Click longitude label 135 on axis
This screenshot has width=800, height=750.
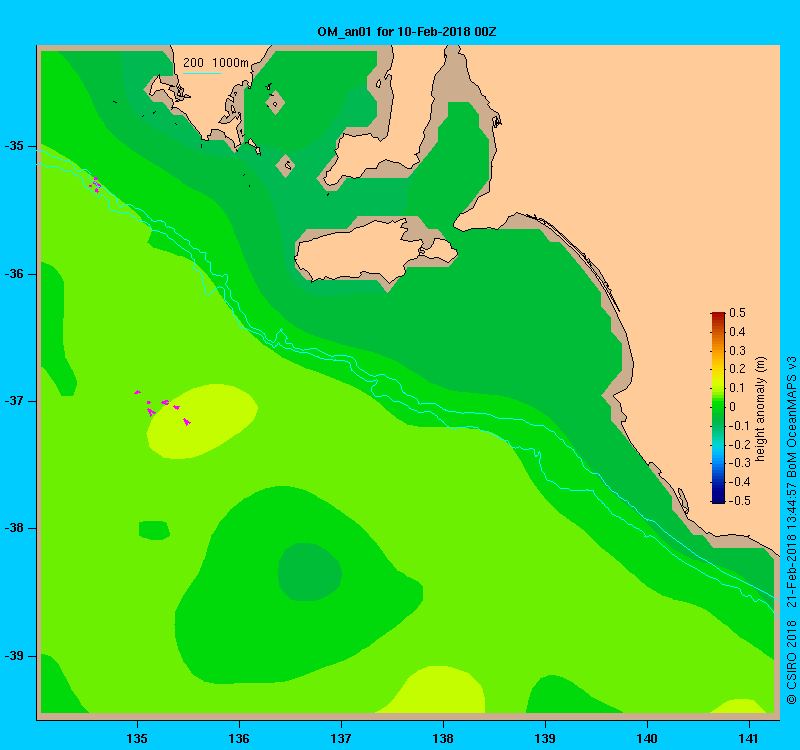click(137, 738)
